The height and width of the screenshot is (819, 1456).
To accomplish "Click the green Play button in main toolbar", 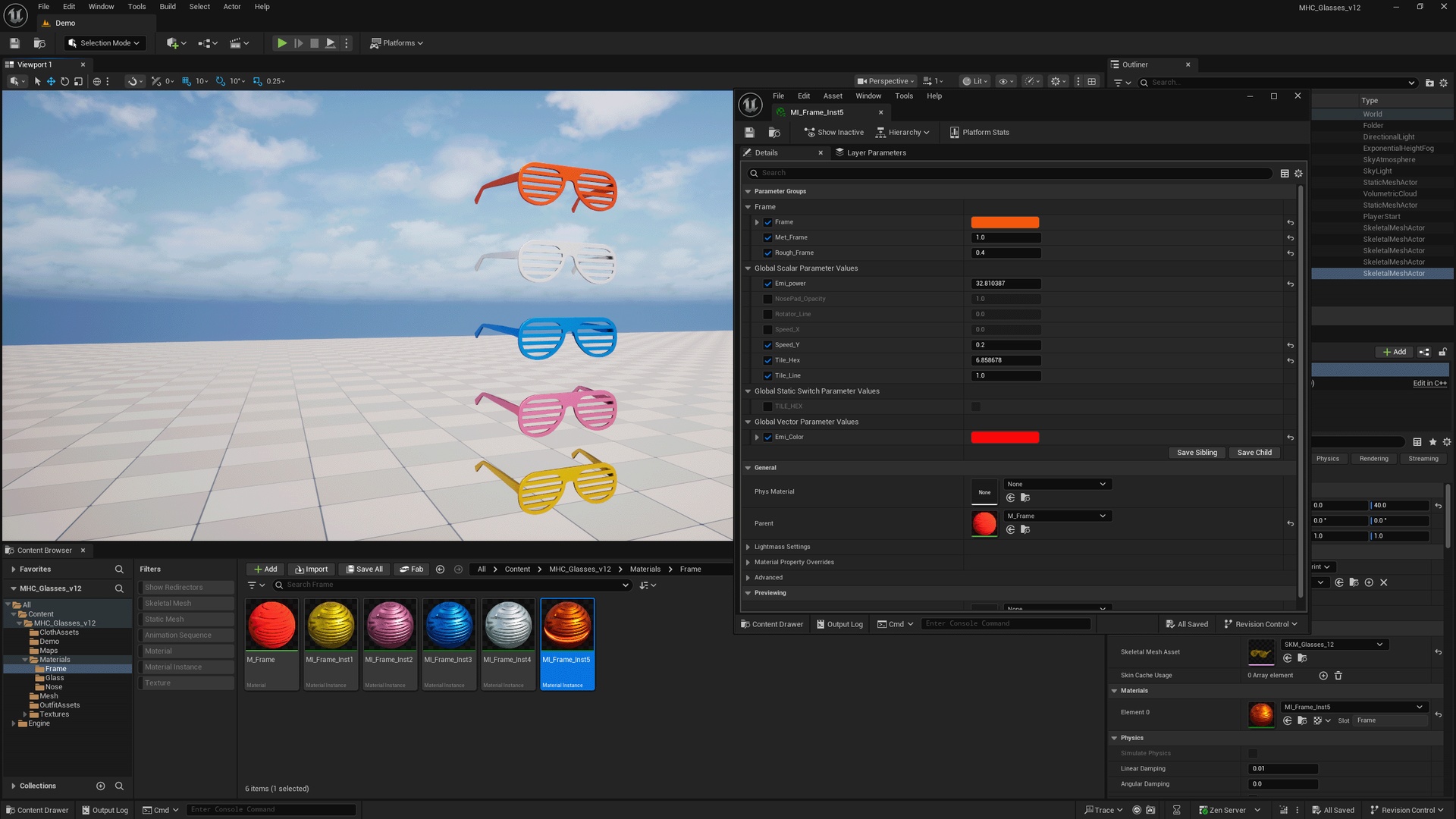I will click(x=281, y=43).
